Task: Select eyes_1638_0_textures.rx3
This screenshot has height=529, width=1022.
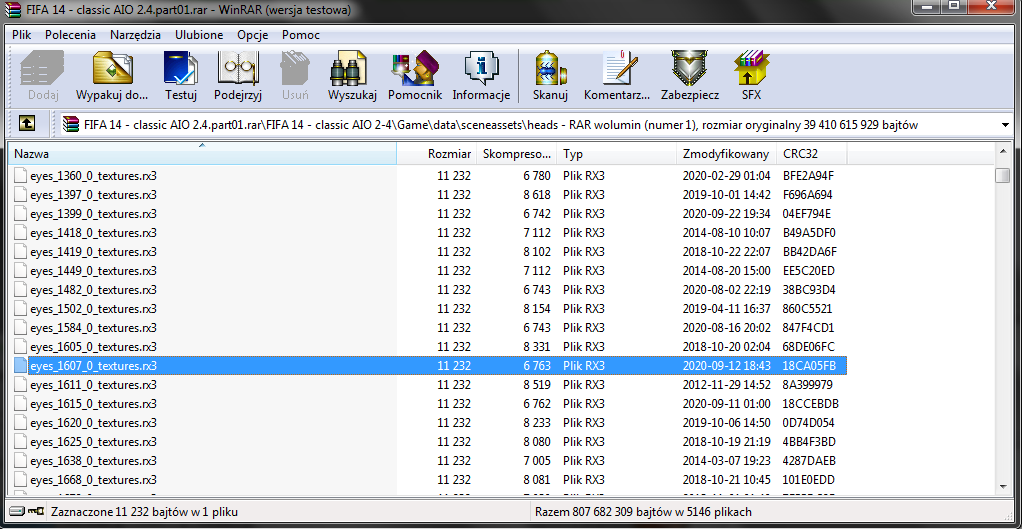Action: point(93,461)
